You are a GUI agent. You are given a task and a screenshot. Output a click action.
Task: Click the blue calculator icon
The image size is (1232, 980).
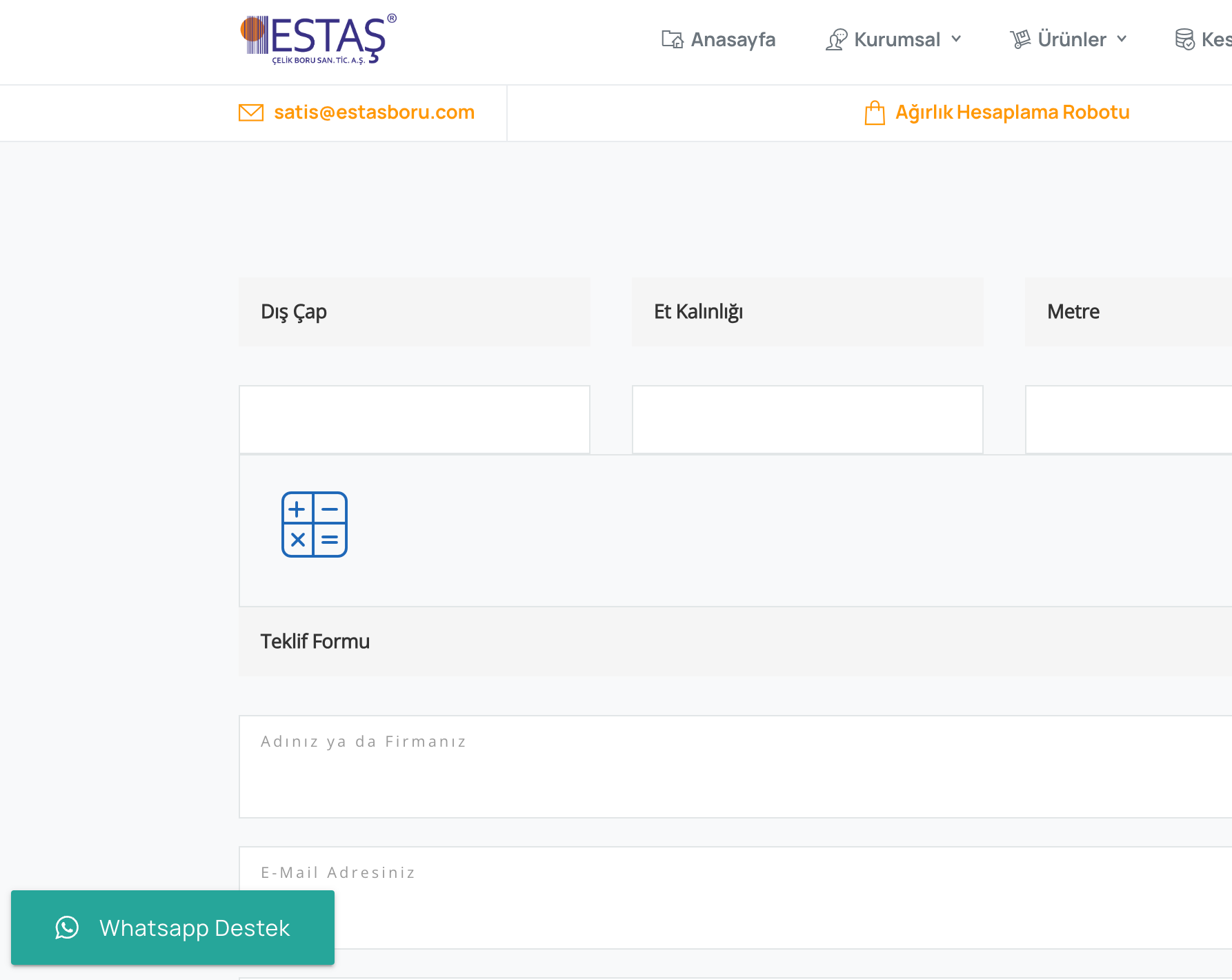point(315,525)
